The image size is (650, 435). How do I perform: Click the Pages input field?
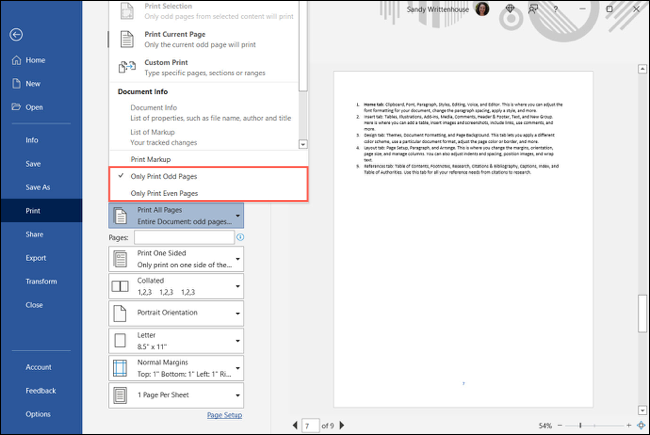pos(184,237)
